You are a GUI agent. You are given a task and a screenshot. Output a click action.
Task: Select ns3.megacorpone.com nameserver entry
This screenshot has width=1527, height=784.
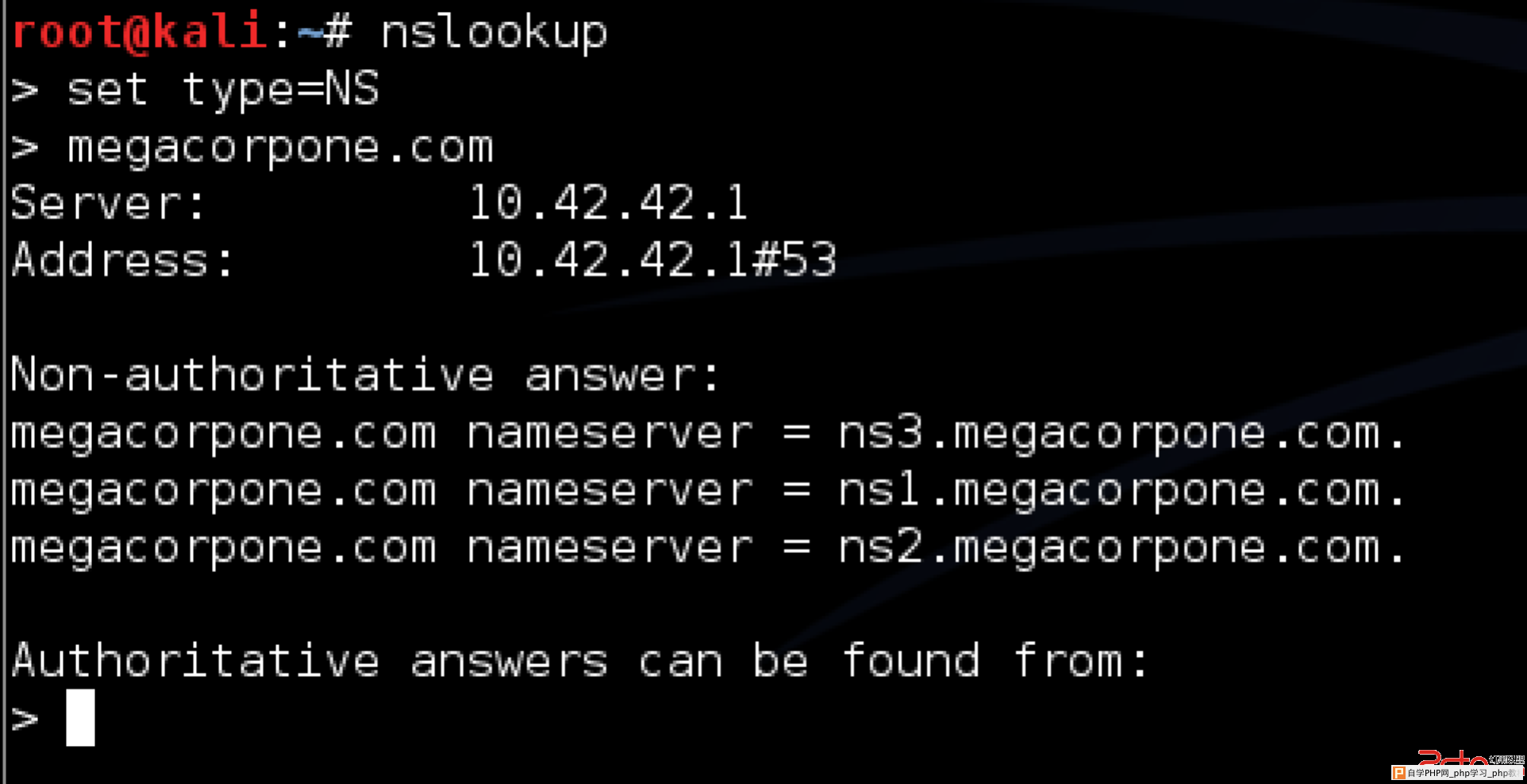1122,434
